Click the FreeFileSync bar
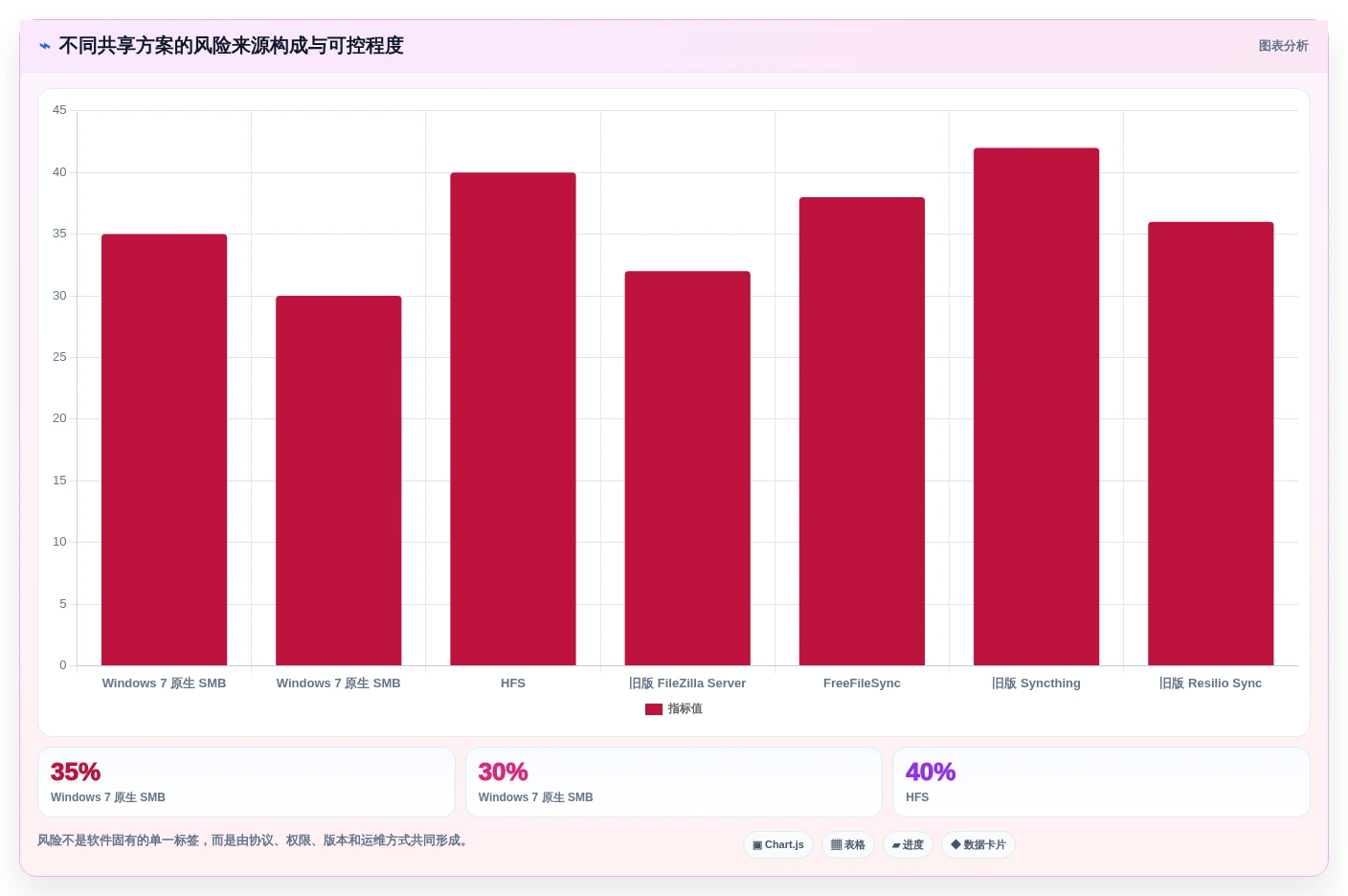1348x896 pixels. (862, 432)
